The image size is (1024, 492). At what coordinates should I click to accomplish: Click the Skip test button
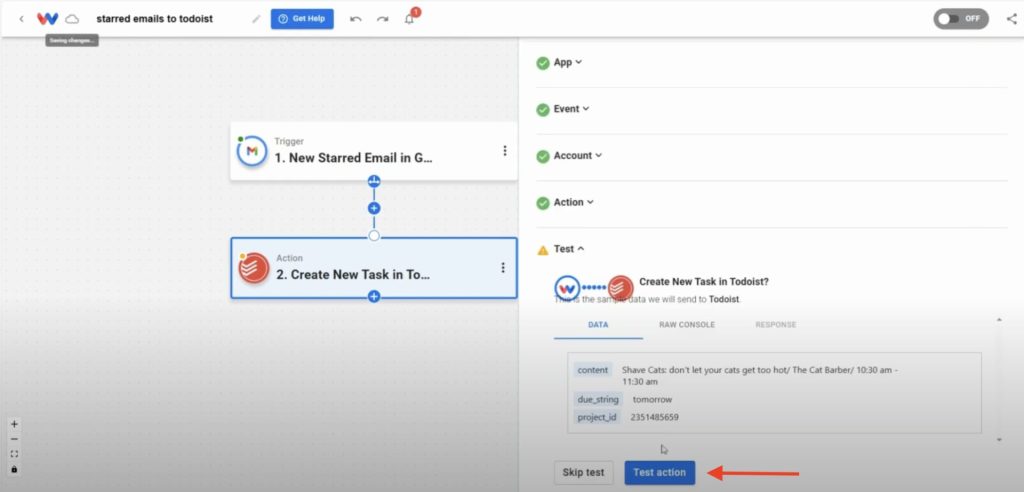[584, 472]
